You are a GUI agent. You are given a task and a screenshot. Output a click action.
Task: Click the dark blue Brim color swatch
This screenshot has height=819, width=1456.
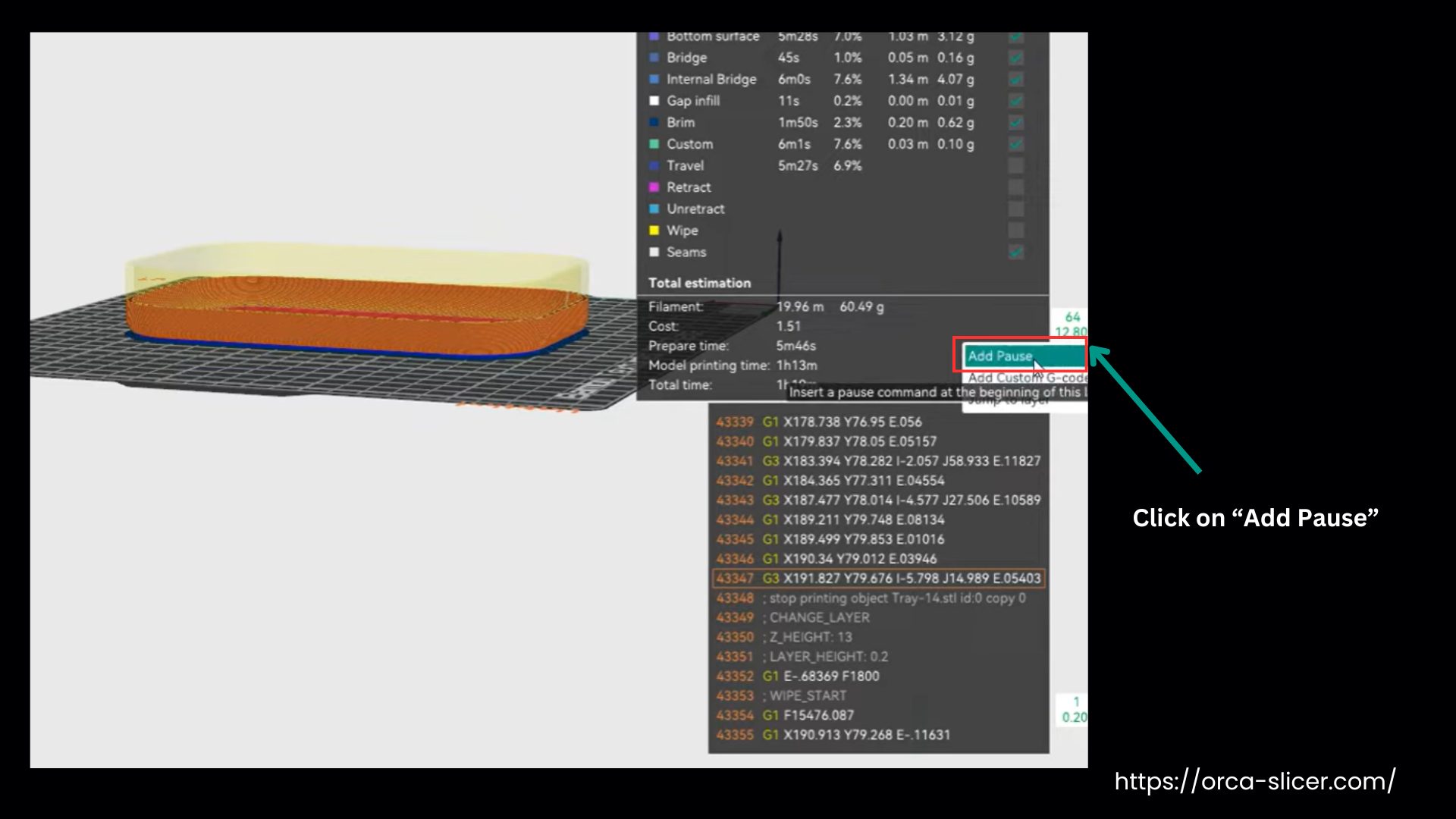click(x=654, y=122)
